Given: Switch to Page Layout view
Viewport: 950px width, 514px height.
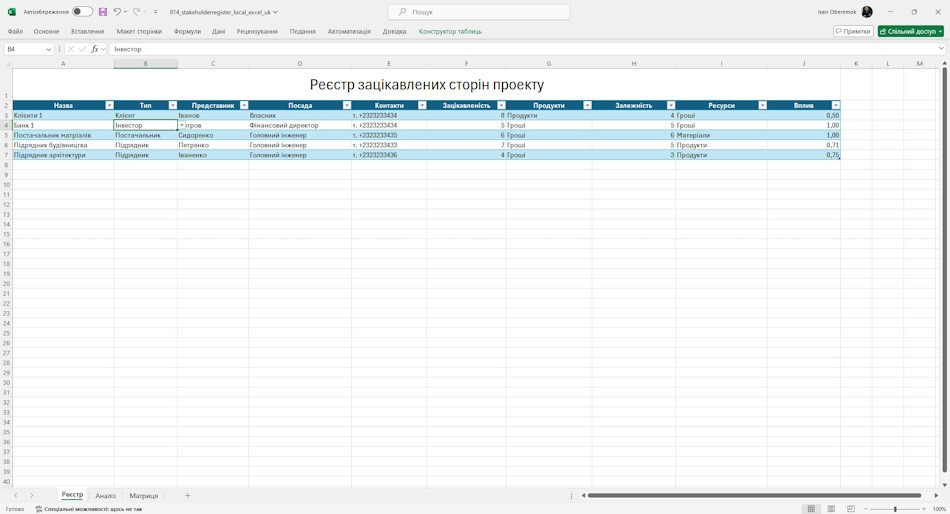Looking at the screenshot, I should [831, 509].
